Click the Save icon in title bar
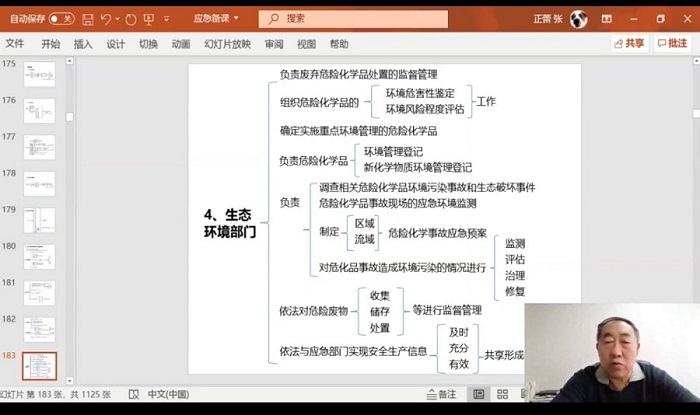Viewport: 700px width, 415px height. pyautogui.click(x=88, y=18)
